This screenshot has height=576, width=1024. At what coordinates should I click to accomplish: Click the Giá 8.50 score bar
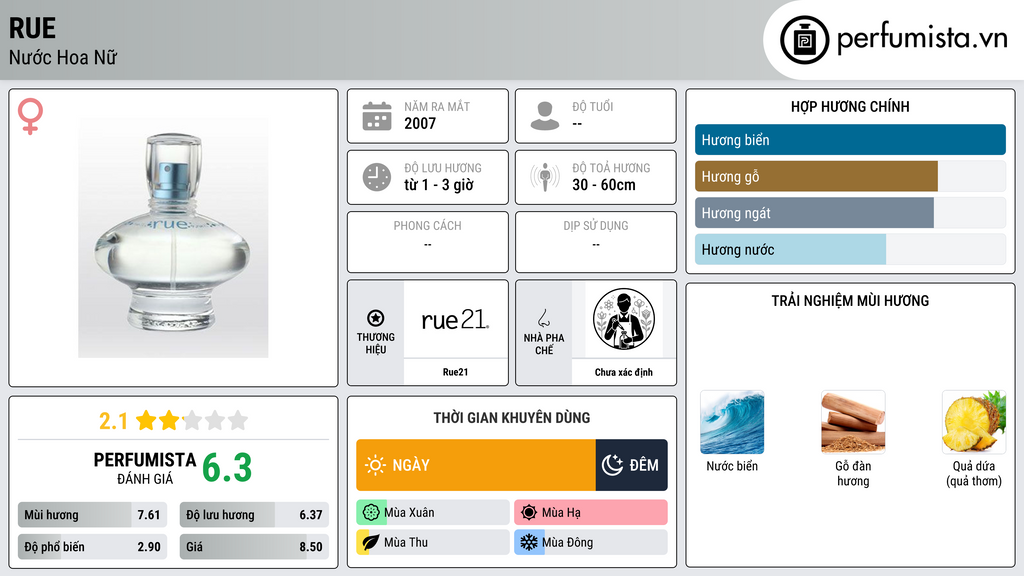(254, 547)
